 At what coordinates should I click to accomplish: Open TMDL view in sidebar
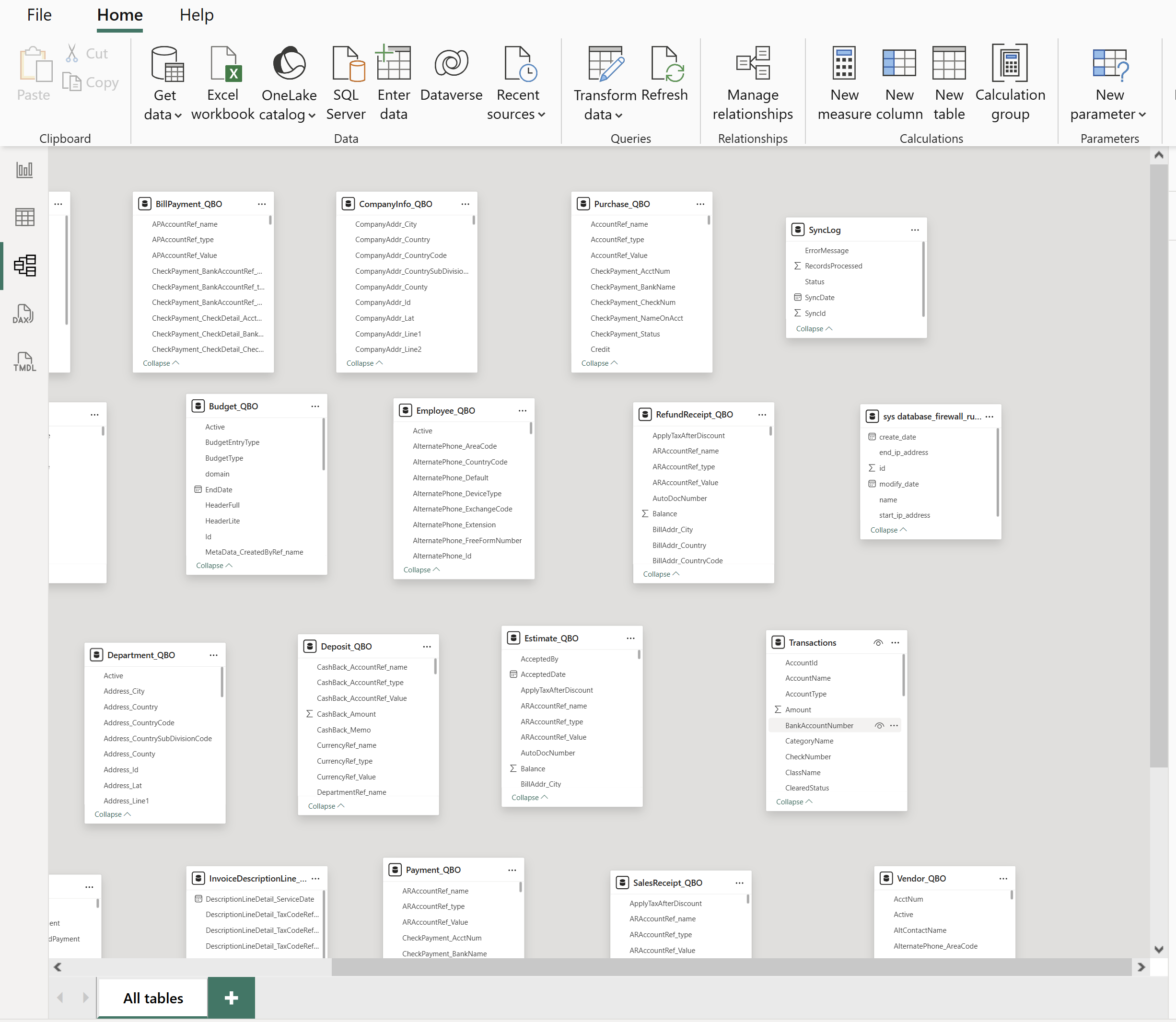click(x=24, y=361)
